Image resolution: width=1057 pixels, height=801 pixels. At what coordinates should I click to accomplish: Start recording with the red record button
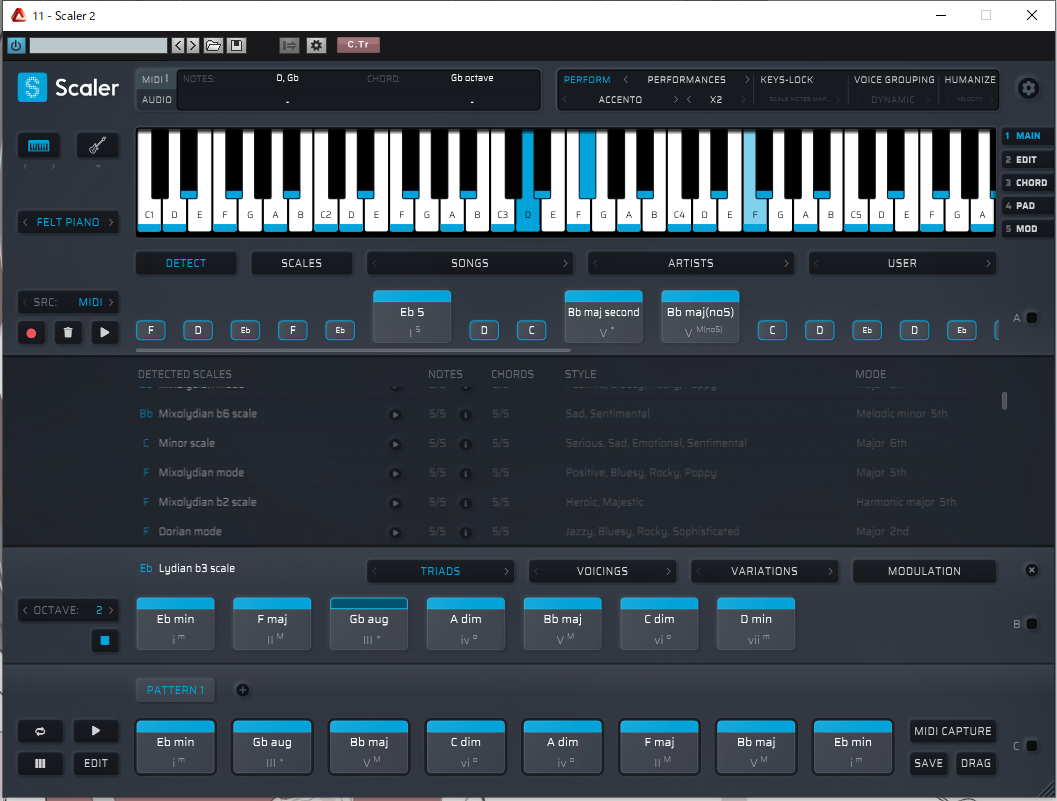31,332
